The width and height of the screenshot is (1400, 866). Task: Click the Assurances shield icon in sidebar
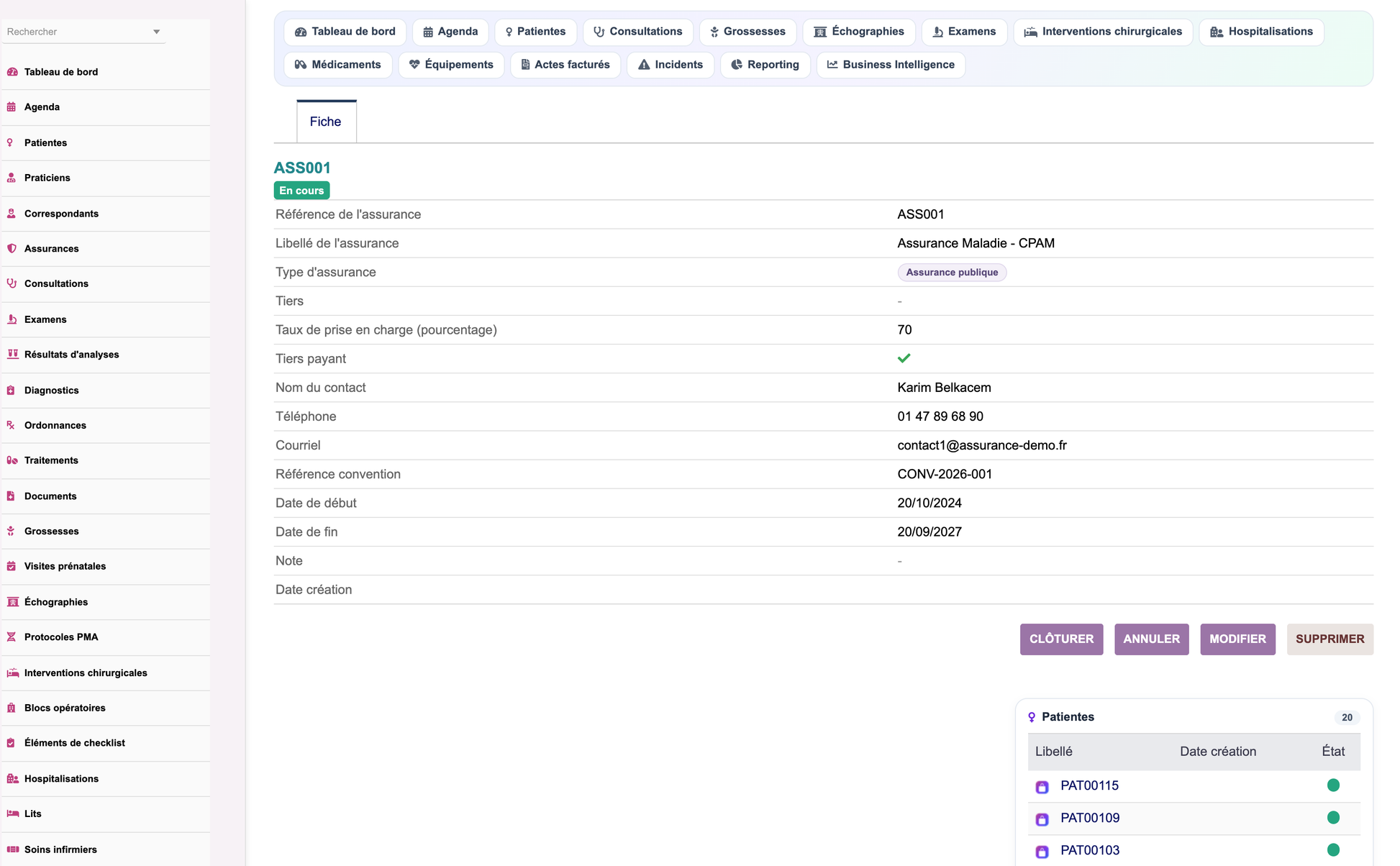(12, 248)
